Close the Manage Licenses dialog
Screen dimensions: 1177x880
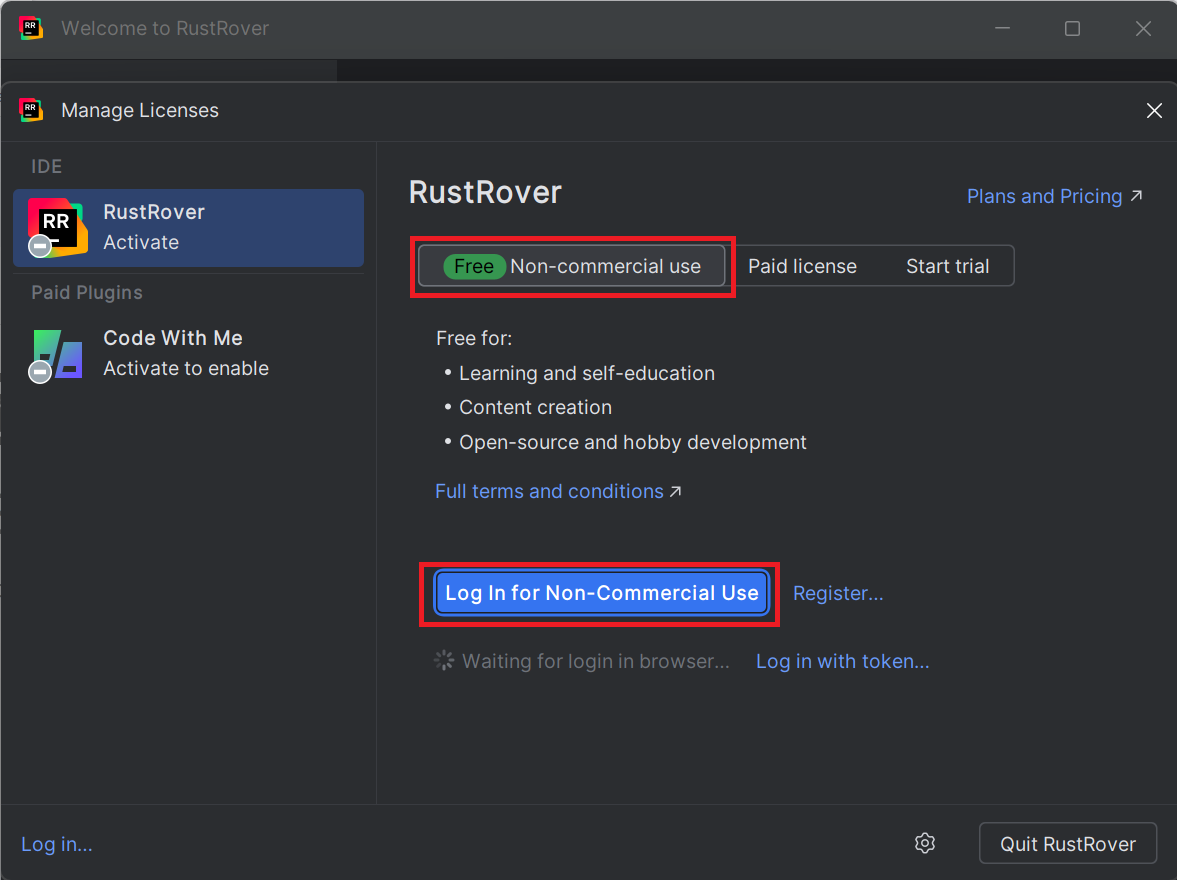tap(1154, 111)
